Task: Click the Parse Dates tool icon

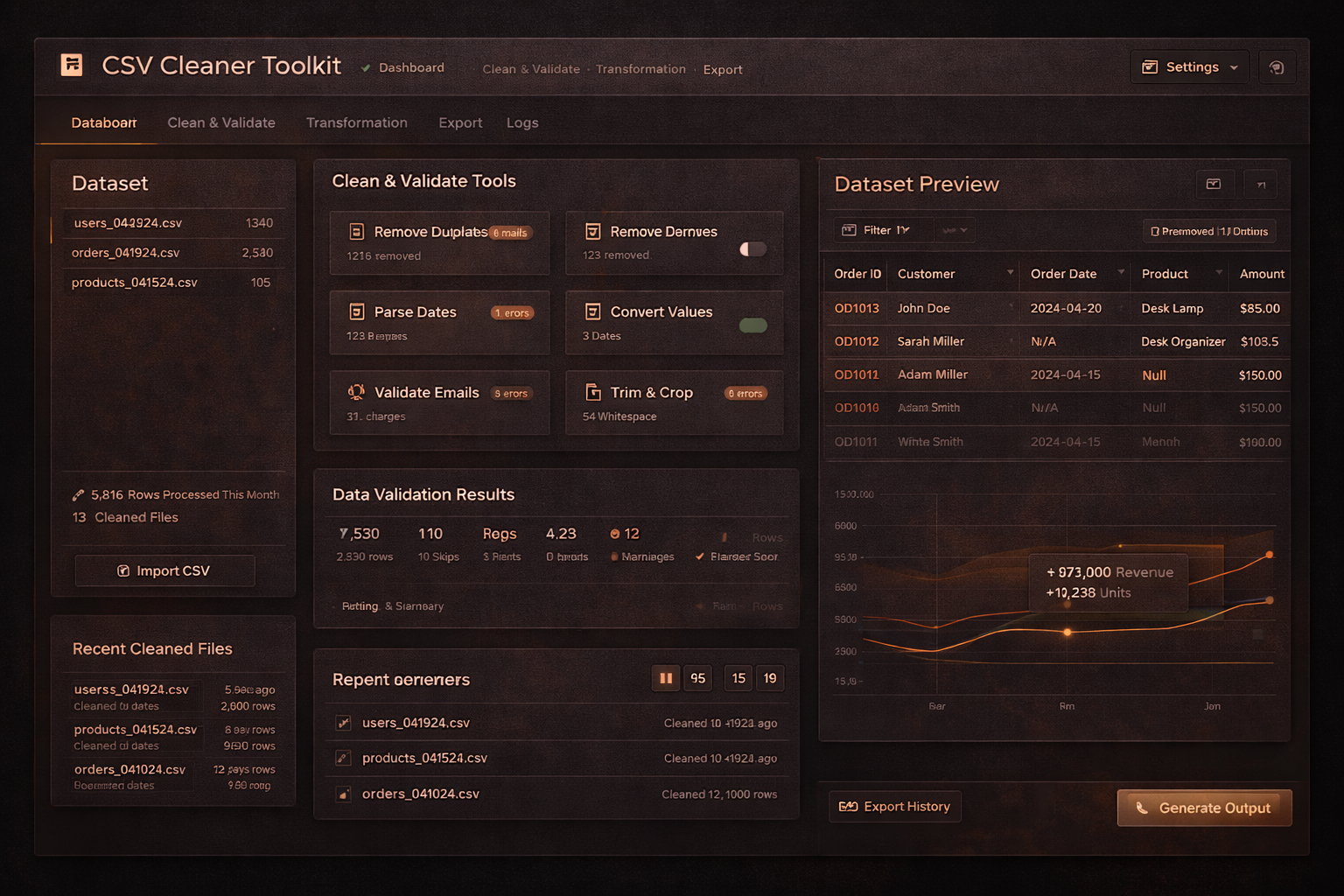Action: 356,311
